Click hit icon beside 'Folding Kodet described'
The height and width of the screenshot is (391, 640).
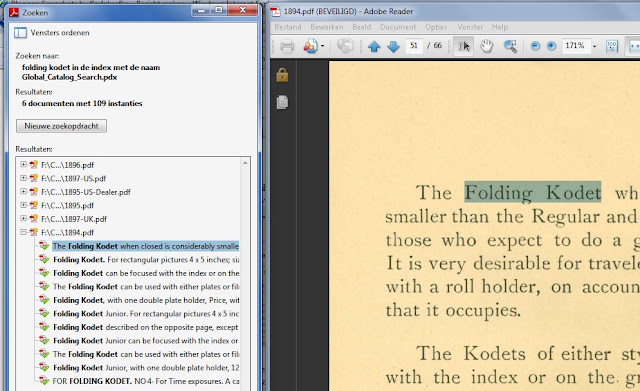pyautogui.click(x=44, y=327)
